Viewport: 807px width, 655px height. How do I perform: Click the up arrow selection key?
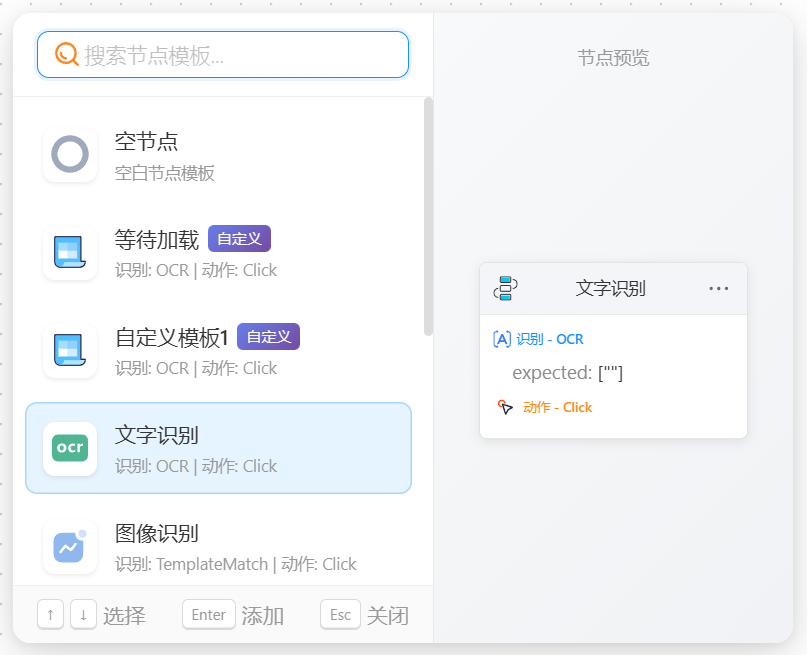[50, 615]
